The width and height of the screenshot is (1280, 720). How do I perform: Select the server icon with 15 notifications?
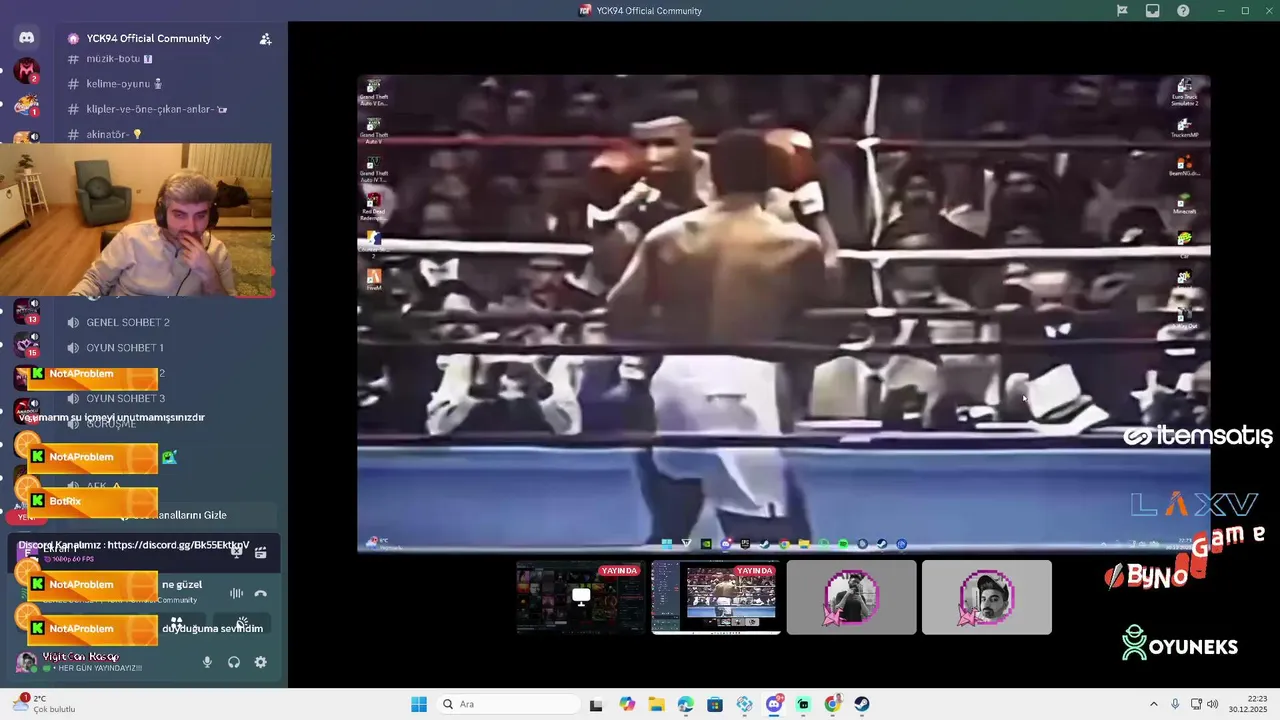[x=27, y=346]
